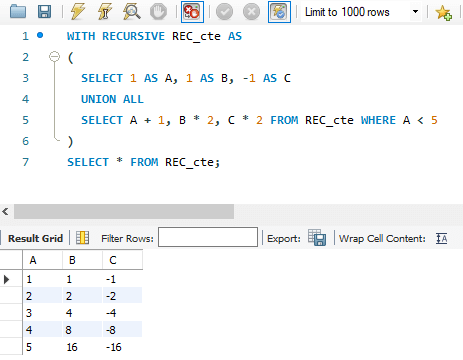Run EXPLAIN with magnifier lightning icon
The height and width of the screenshot is (360, 463).
(131, 12)
